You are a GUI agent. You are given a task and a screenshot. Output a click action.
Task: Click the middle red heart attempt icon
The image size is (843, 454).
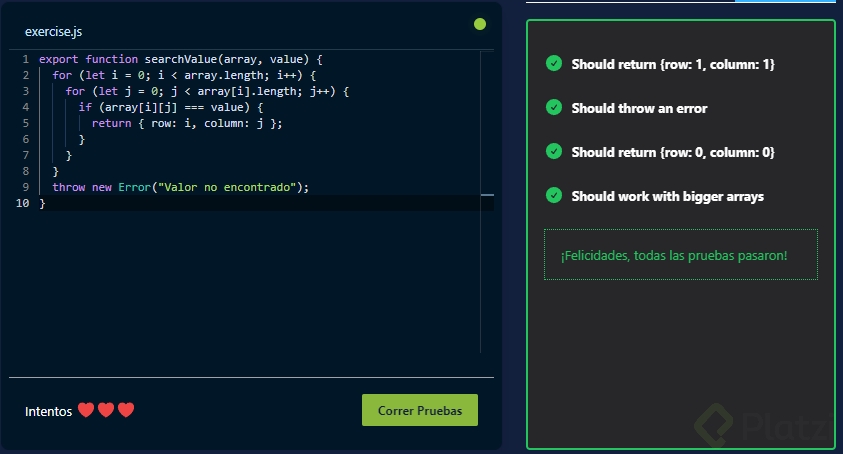pyautogui.click(x=106, y=410)
